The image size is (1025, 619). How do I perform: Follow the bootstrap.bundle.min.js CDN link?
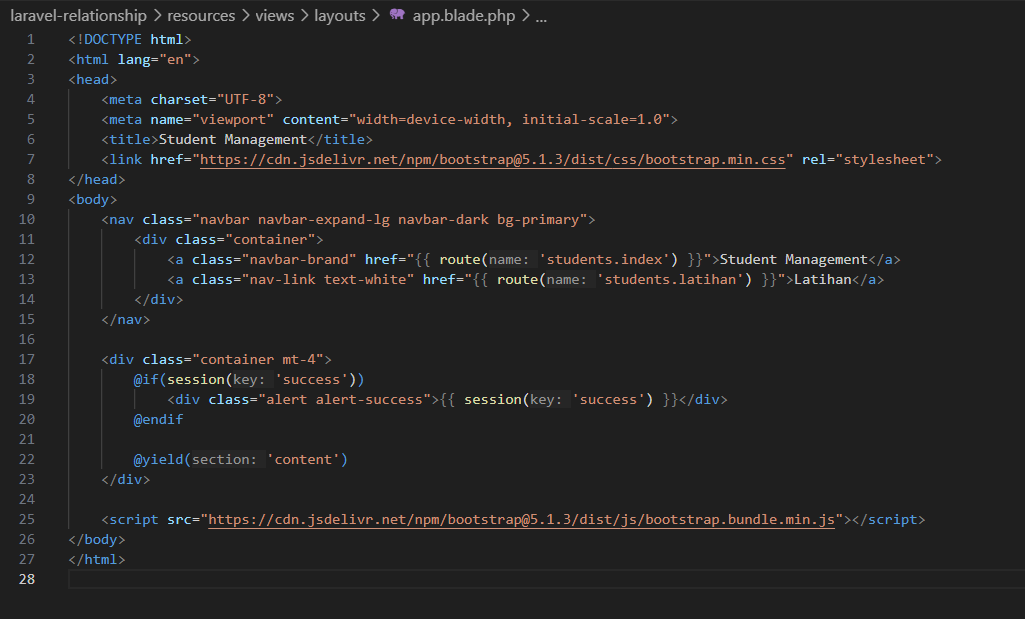[x=520, y=520]
